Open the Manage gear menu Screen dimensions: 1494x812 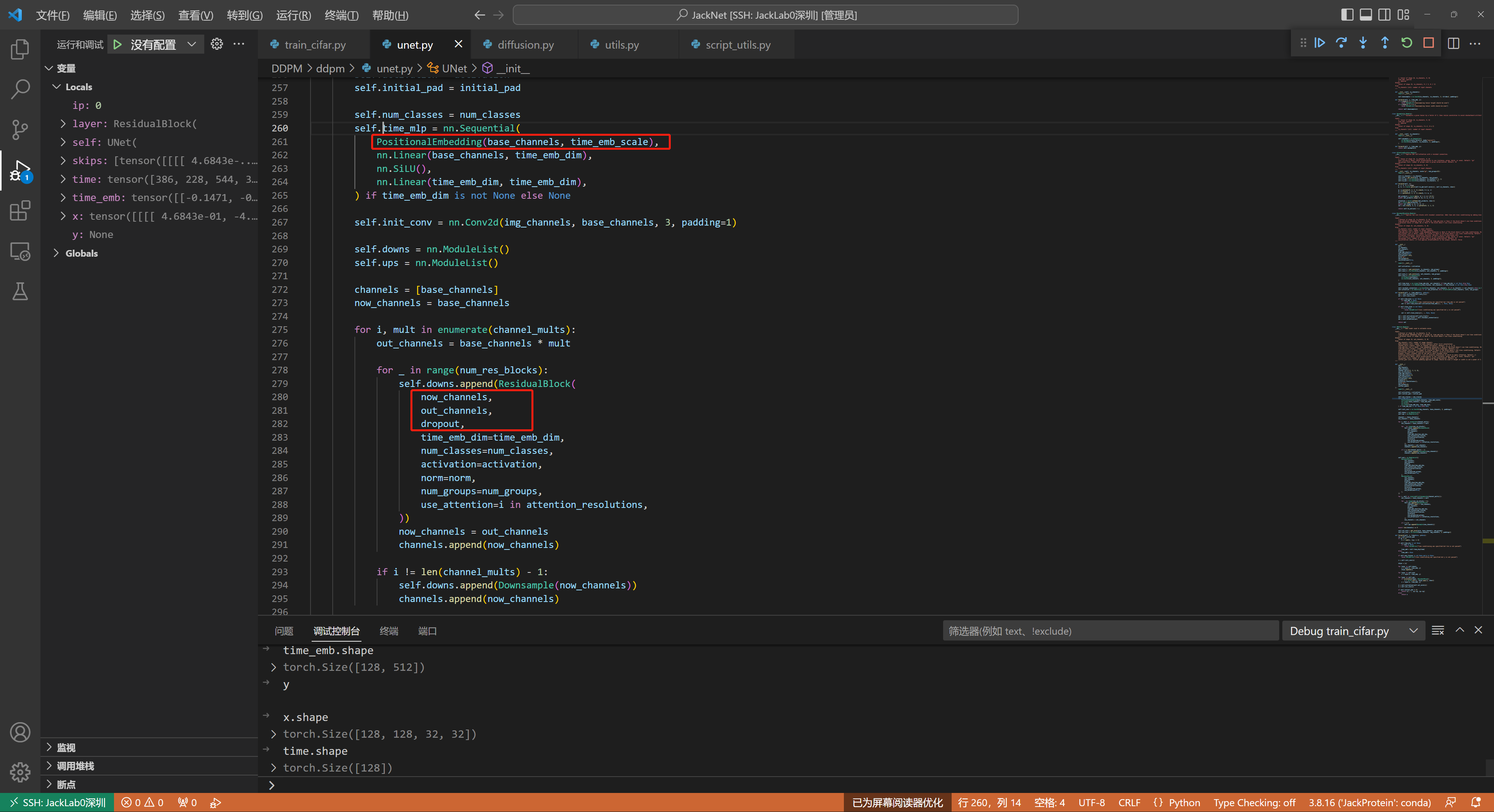[x=20, y=772]
